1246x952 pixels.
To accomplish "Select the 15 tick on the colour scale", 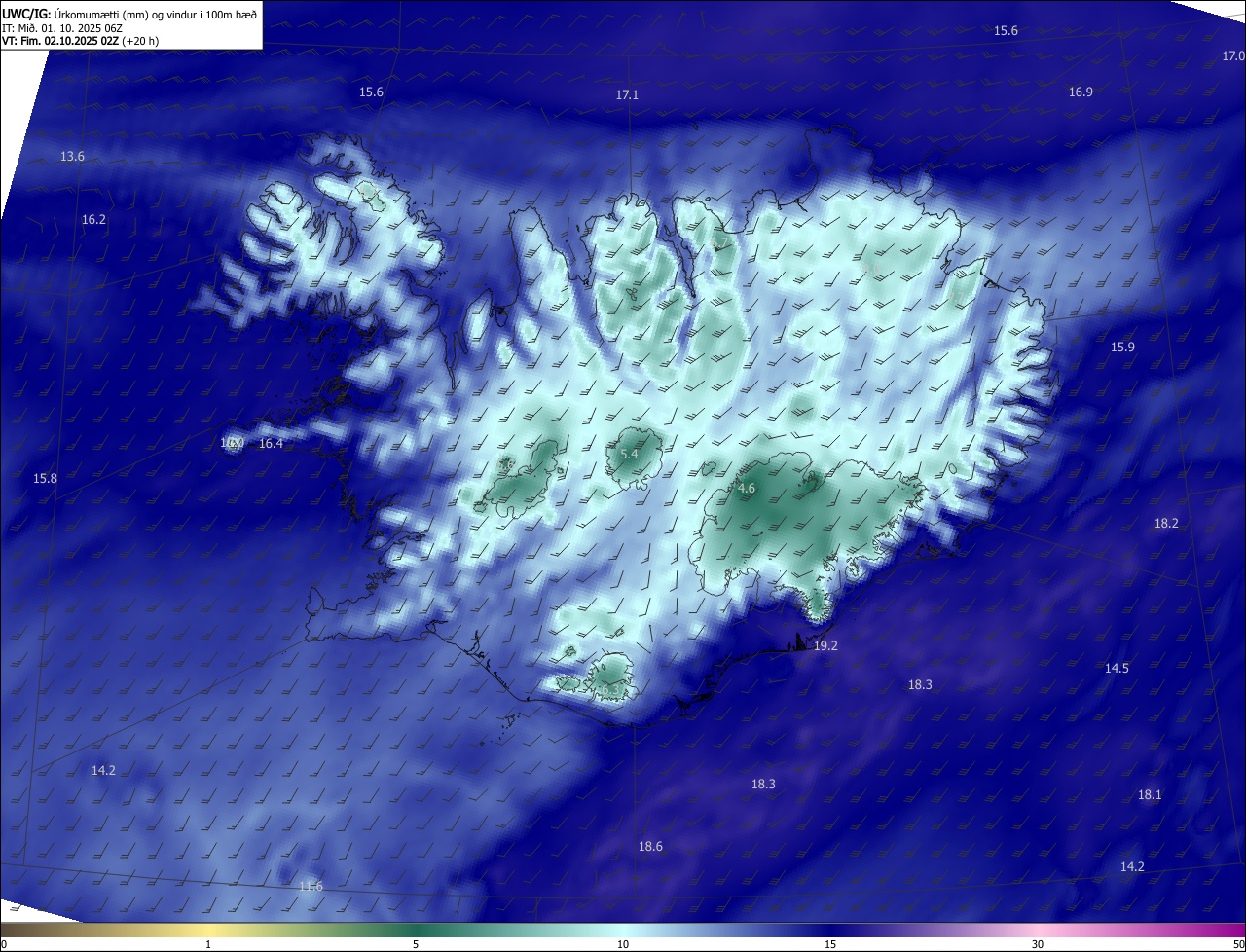I will (x=830, y=944).
